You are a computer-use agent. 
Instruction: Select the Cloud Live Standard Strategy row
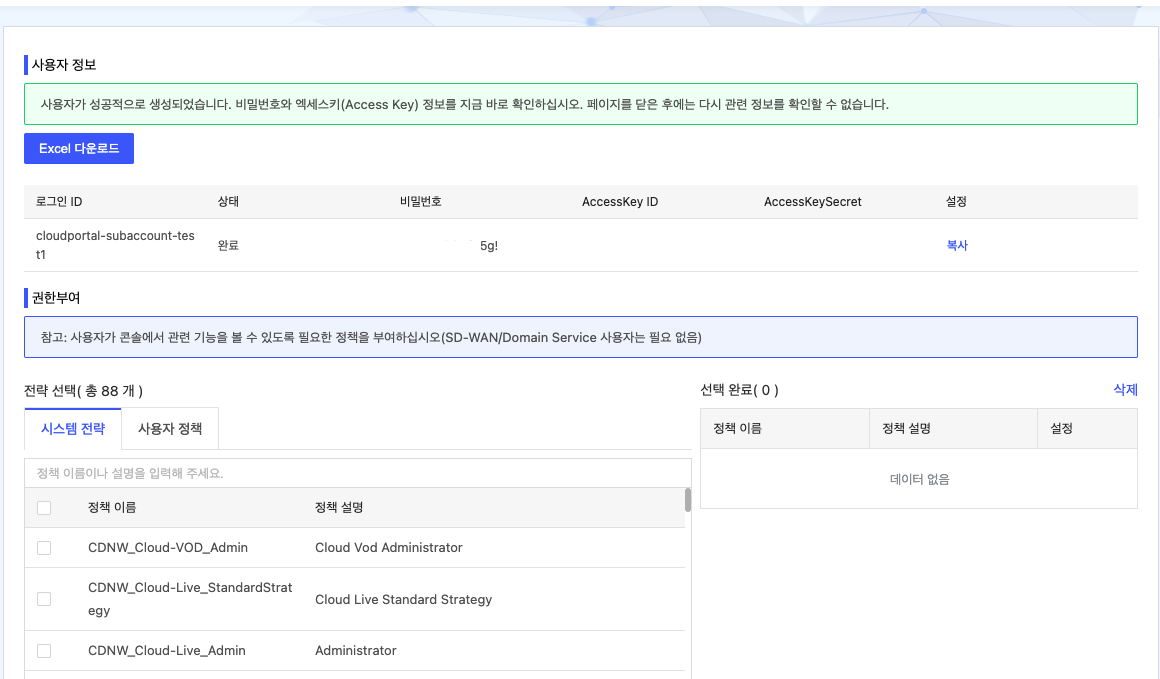[402, 598]
